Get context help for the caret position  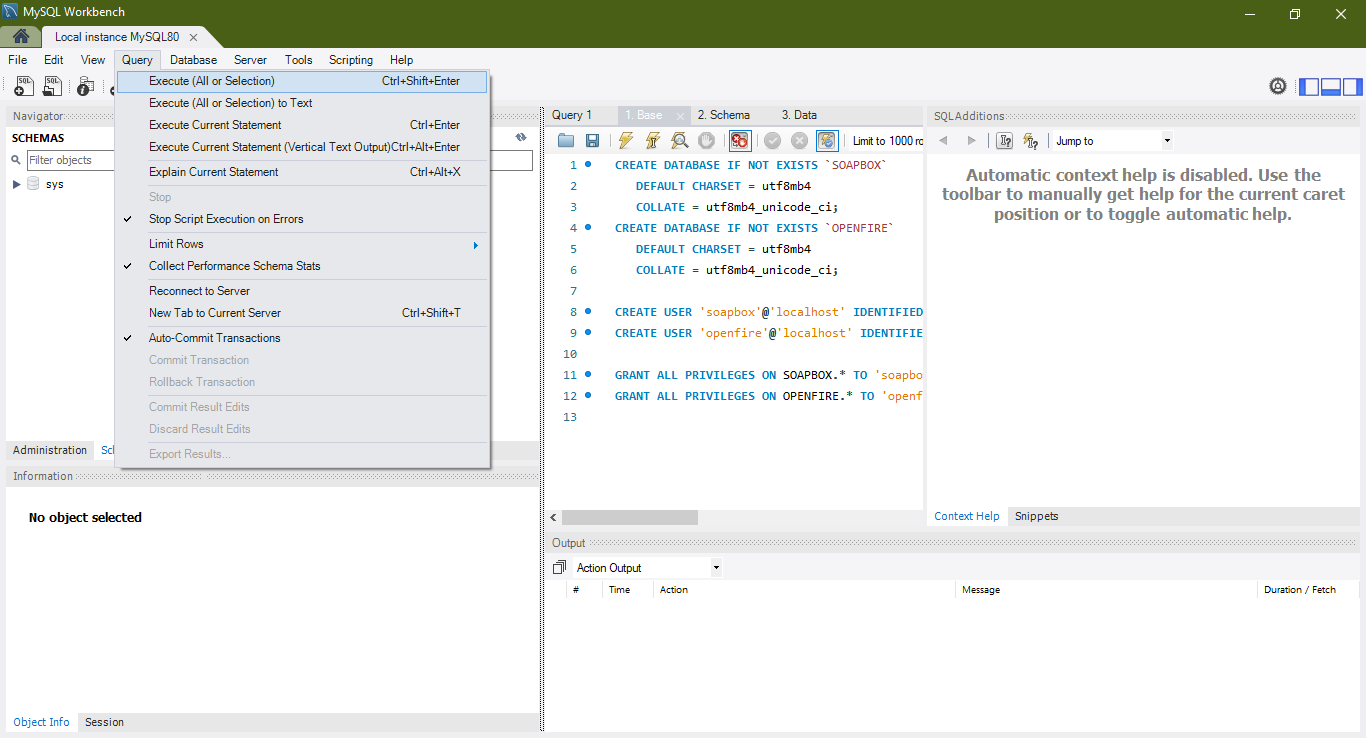pos(1005,141)
